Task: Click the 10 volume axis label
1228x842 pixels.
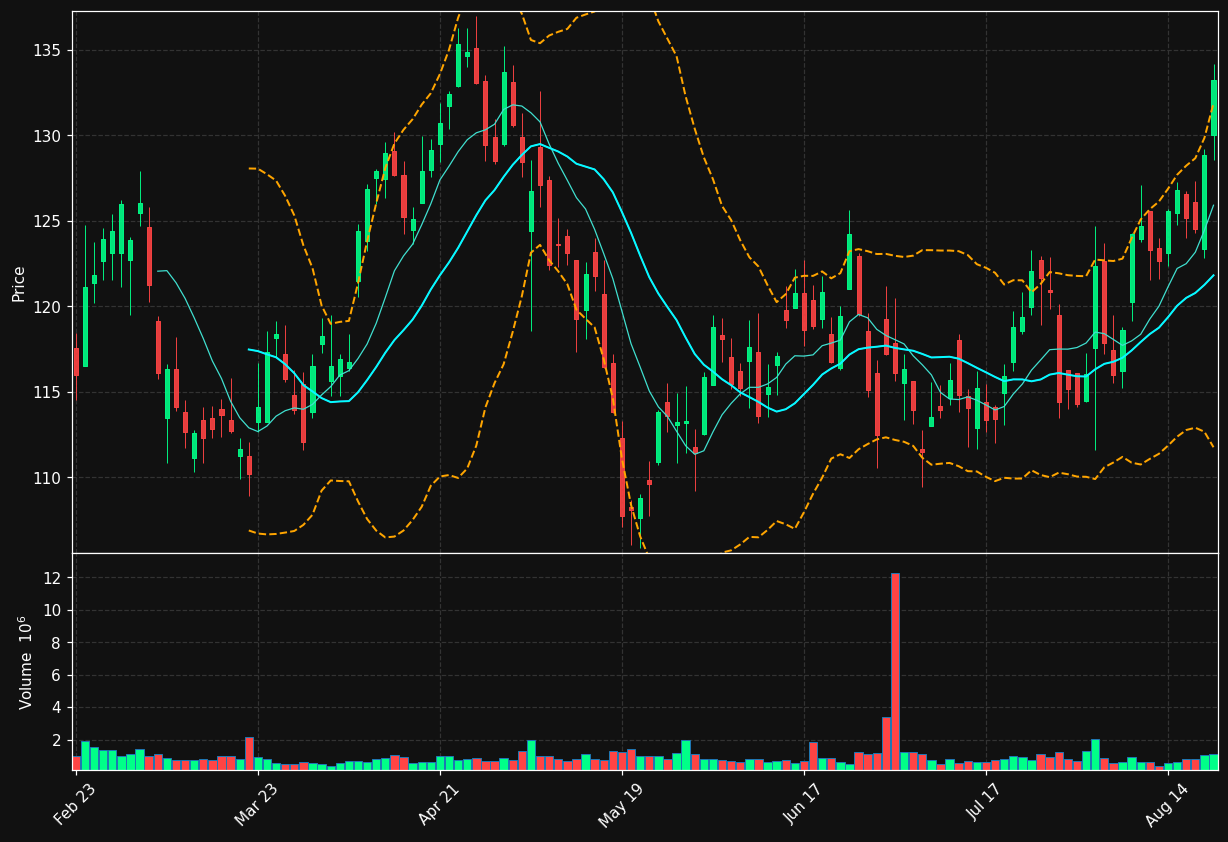Action: coord(53,610)
